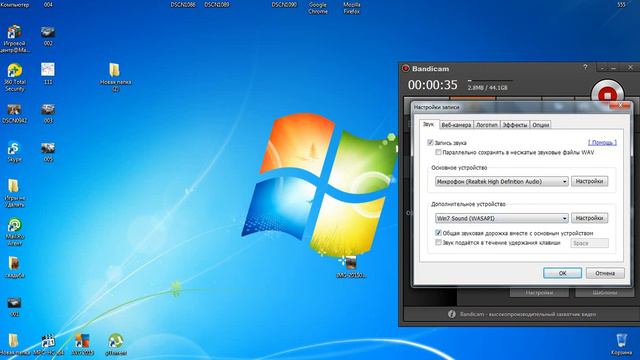Click Настройки beside the primary device

tap(589, 181)
